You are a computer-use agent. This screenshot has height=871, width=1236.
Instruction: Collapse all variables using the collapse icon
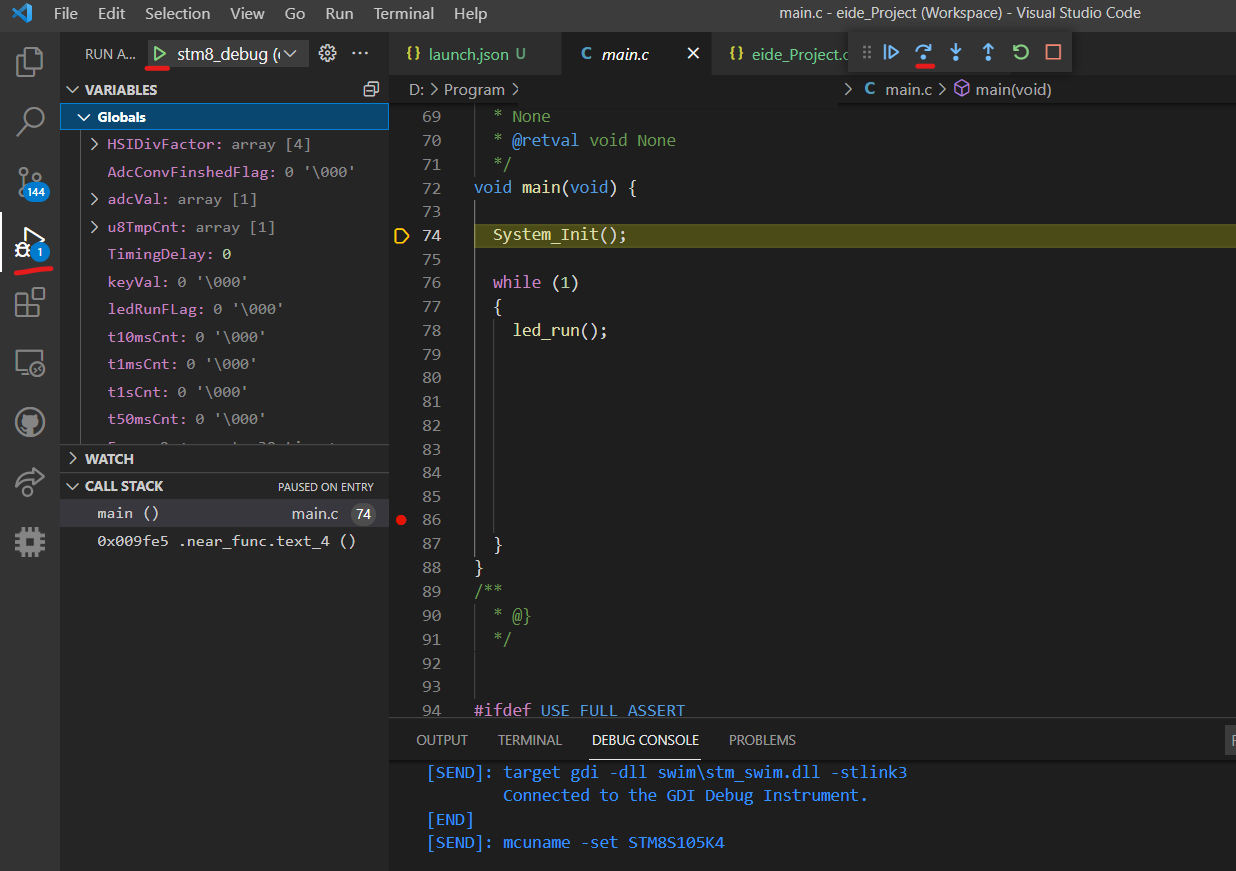(x=371, y=90)
